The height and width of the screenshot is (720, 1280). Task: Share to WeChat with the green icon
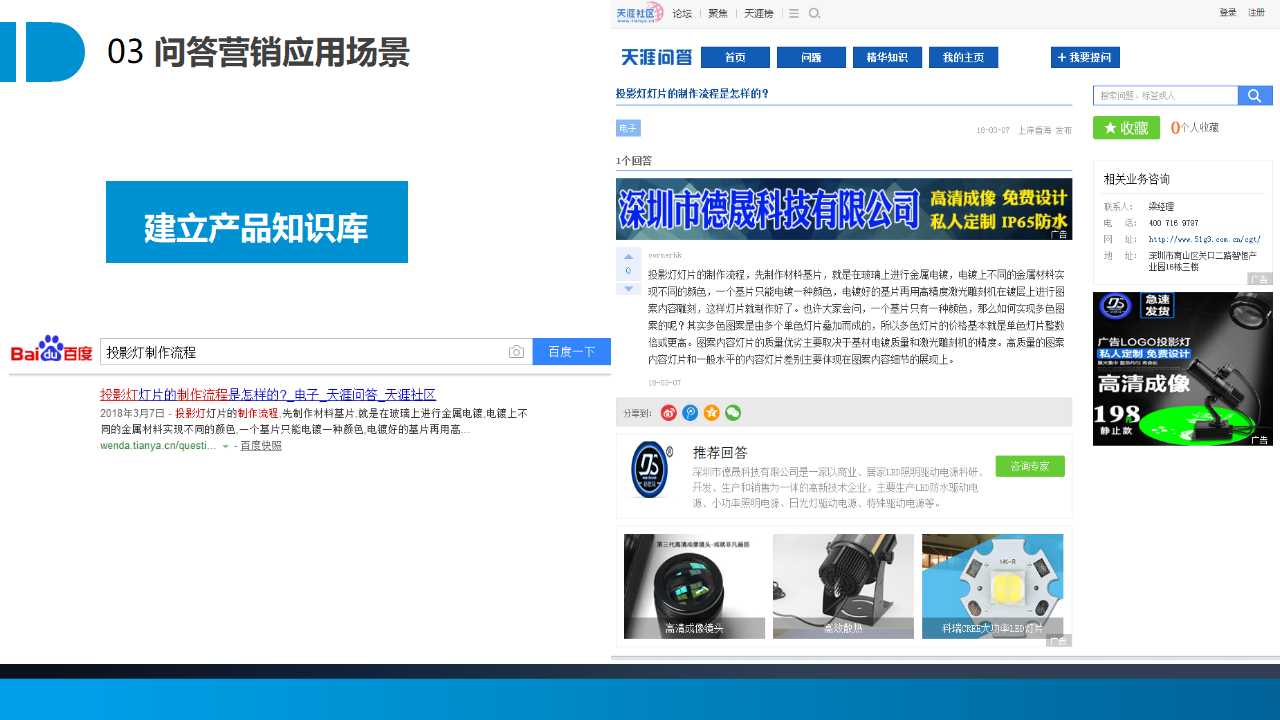click(733, 412)
